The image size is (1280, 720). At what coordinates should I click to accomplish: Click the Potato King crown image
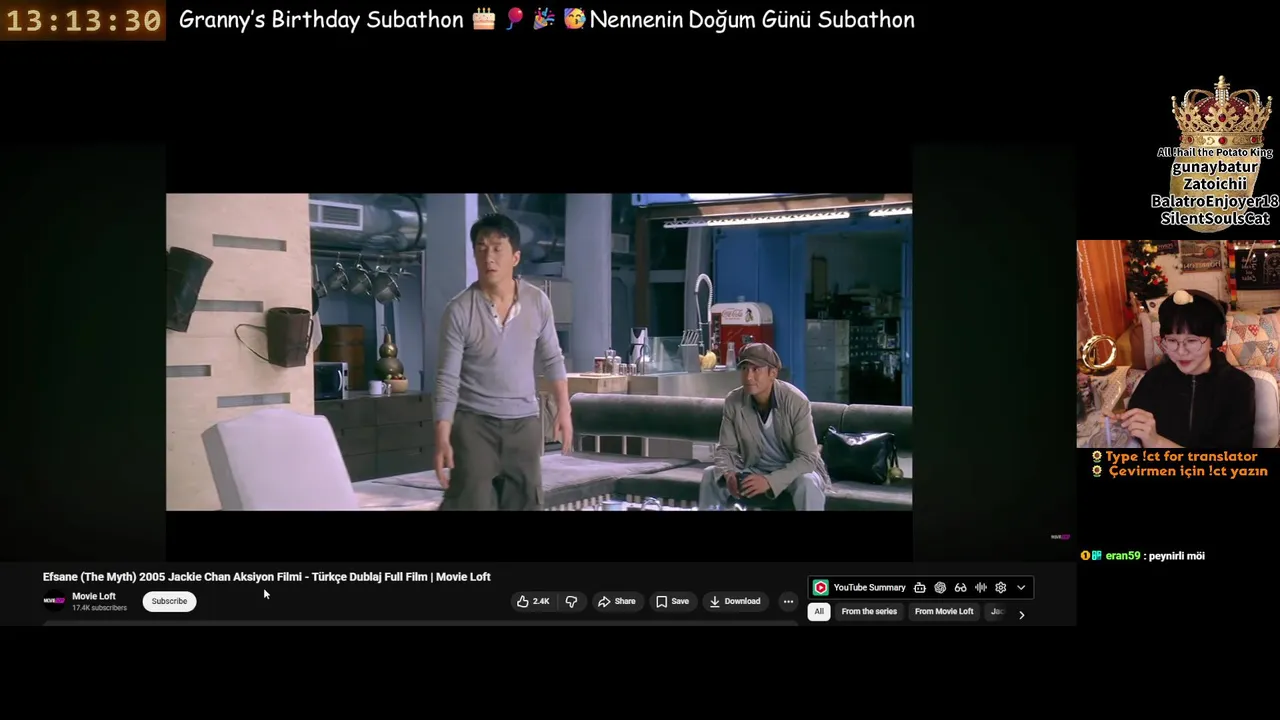1221,110
